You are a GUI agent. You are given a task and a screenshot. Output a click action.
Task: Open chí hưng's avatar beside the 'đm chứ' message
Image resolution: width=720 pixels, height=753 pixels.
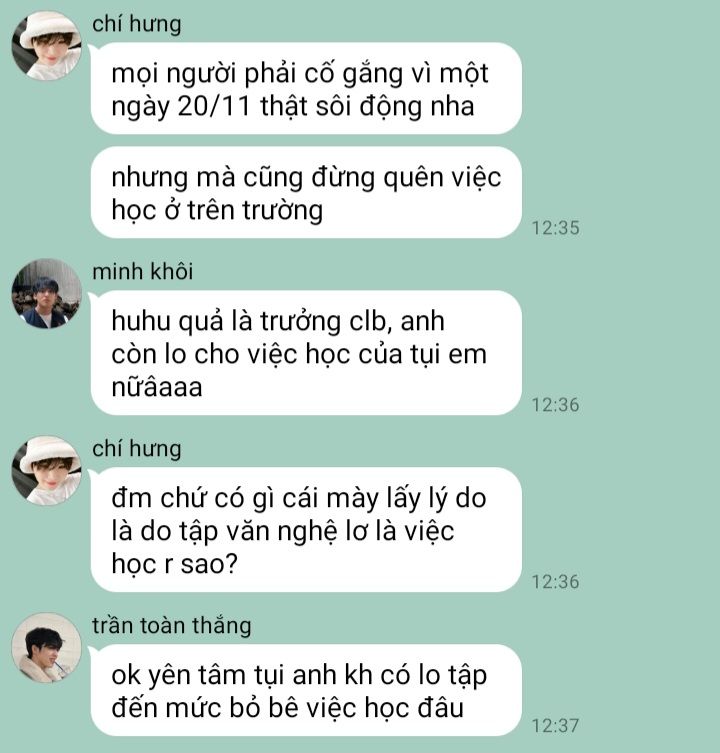tap(47, 471)
